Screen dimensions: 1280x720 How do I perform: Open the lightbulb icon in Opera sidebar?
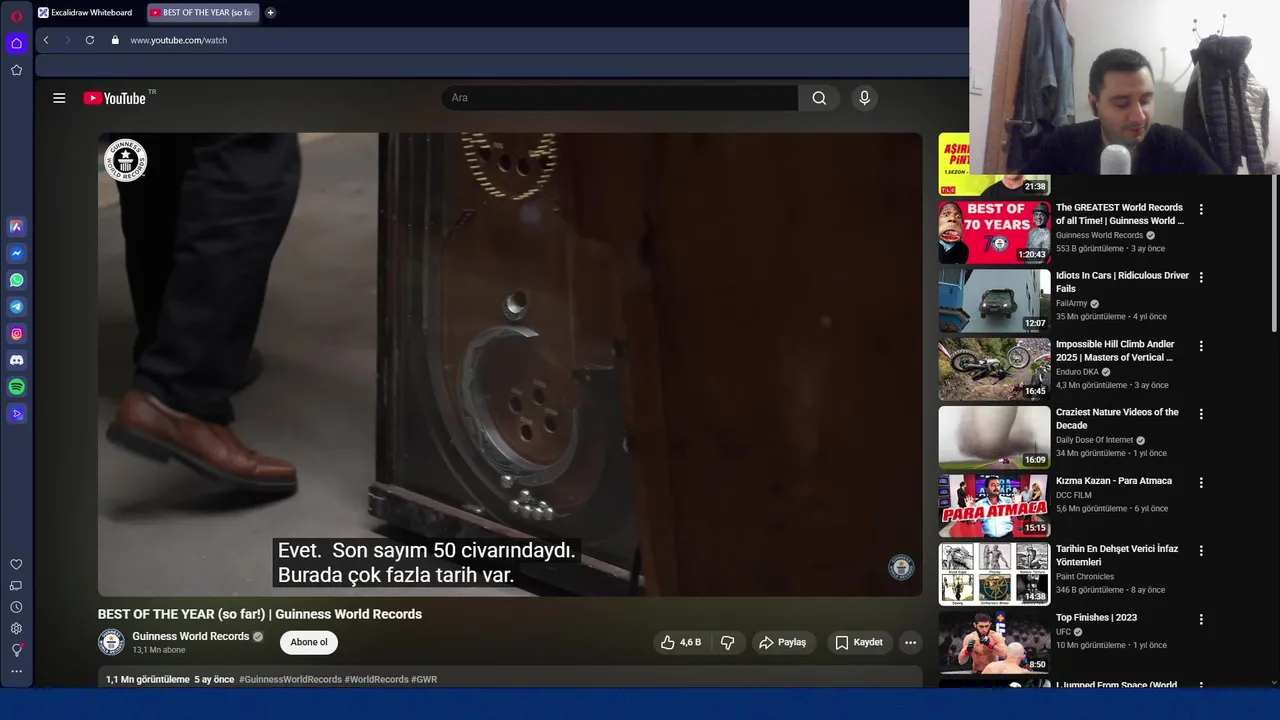tap(16, 650)
